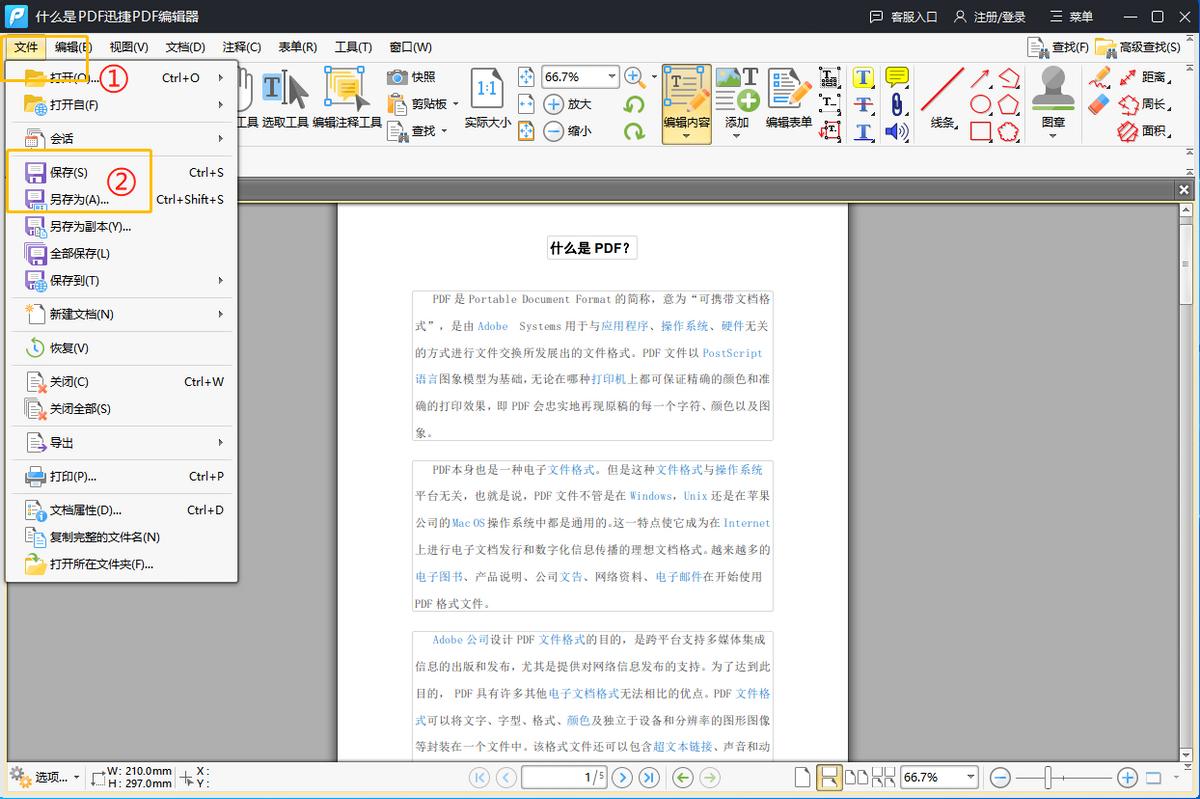The height and width of the screenshot is (799, 1200).
Task: Toggle the continuous facing pages layout
Action: coord(883,776)
